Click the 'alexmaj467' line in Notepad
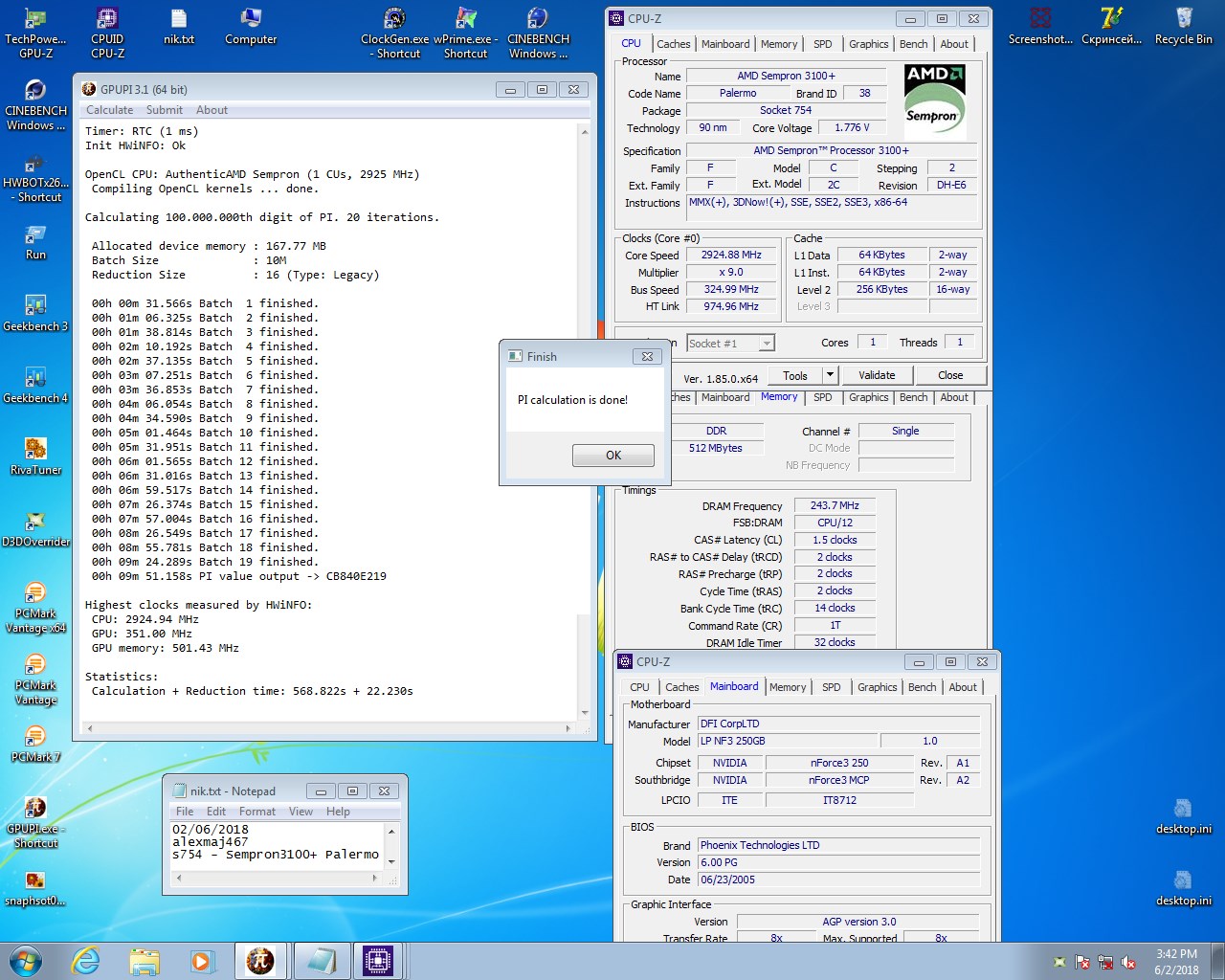This screenshot has width=1225, height=980. [210, 842]
